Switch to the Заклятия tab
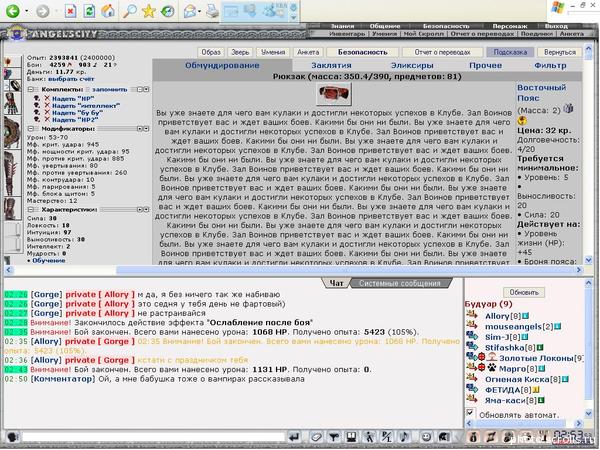This screenshot has width=600, height=450. click(x=331, y=65)
